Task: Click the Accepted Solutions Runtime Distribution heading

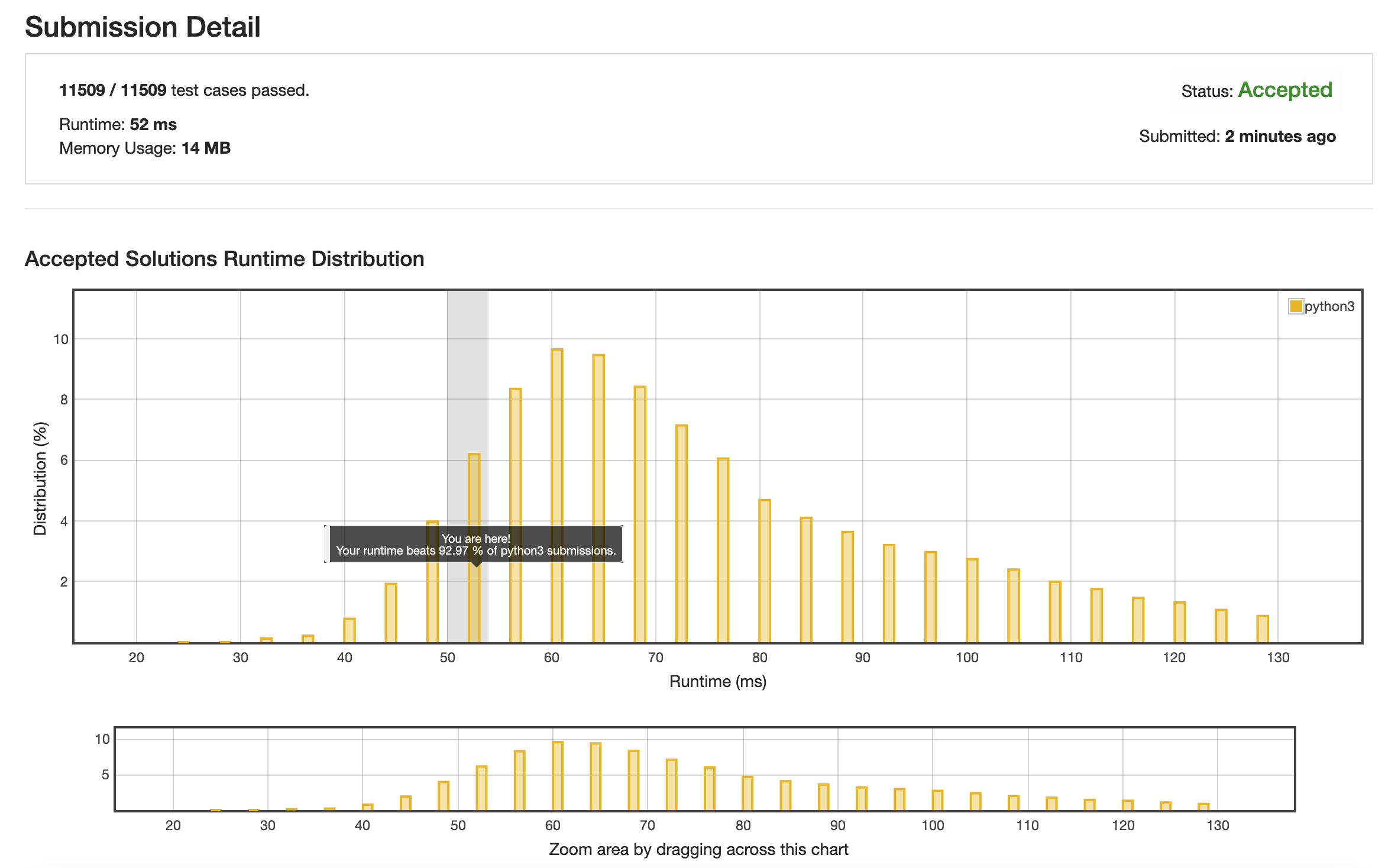Action: click(224, 259)
